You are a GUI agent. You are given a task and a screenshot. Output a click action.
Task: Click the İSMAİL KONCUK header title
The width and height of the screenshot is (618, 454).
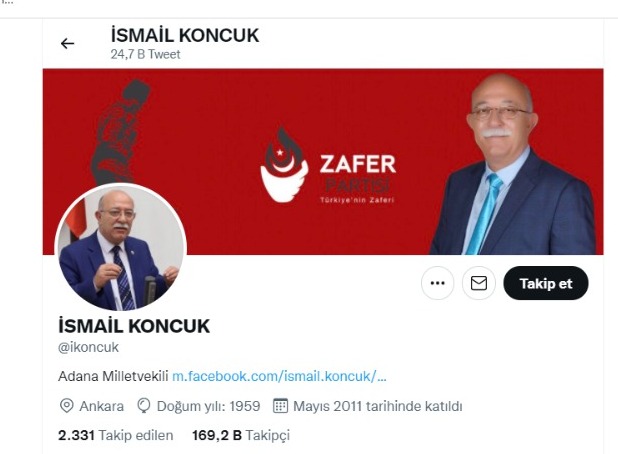pos(185,35)
